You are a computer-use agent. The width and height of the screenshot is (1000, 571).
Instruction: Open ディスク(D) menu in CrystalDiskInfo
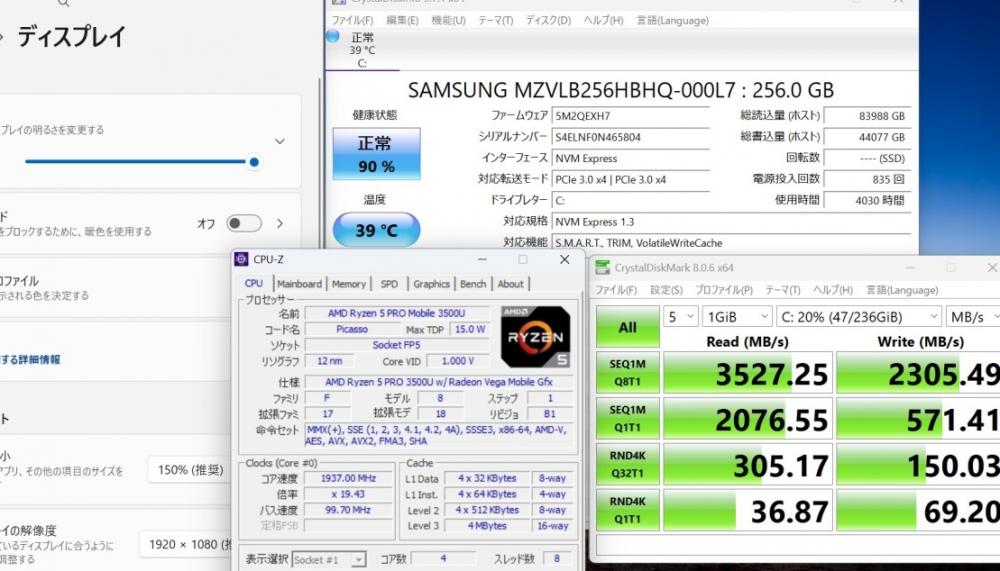pos(548,20)
